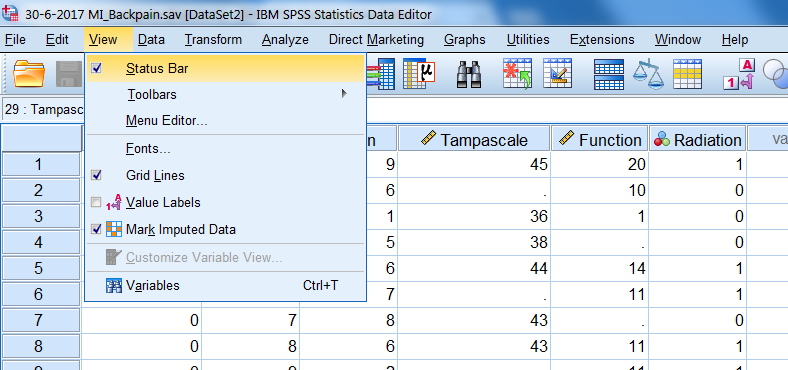The height and width of the screenshot is (370, 788).
Task: Click Tampascale cell with value 38
Action: pyautogui.click(x=474, y=243)
